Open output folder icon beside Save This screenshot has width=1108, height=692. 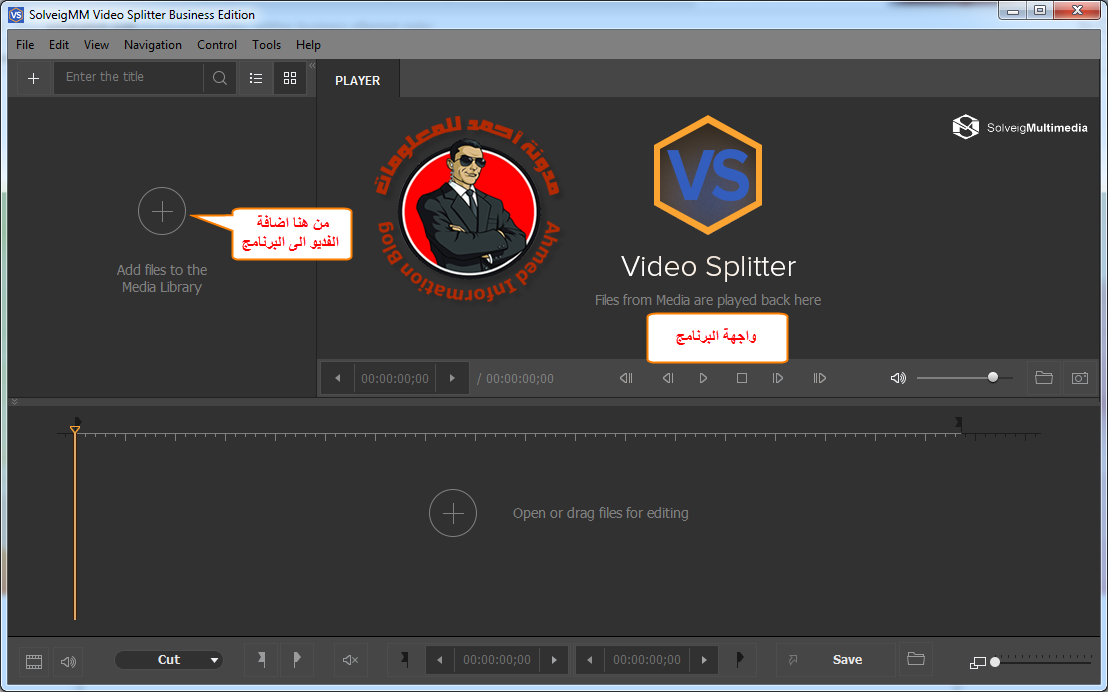pos(916,659)
